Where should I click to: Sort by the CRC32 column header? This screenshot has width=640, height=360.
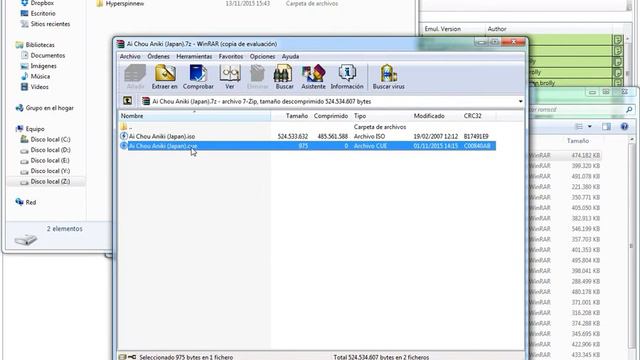(x=473, y=116)
